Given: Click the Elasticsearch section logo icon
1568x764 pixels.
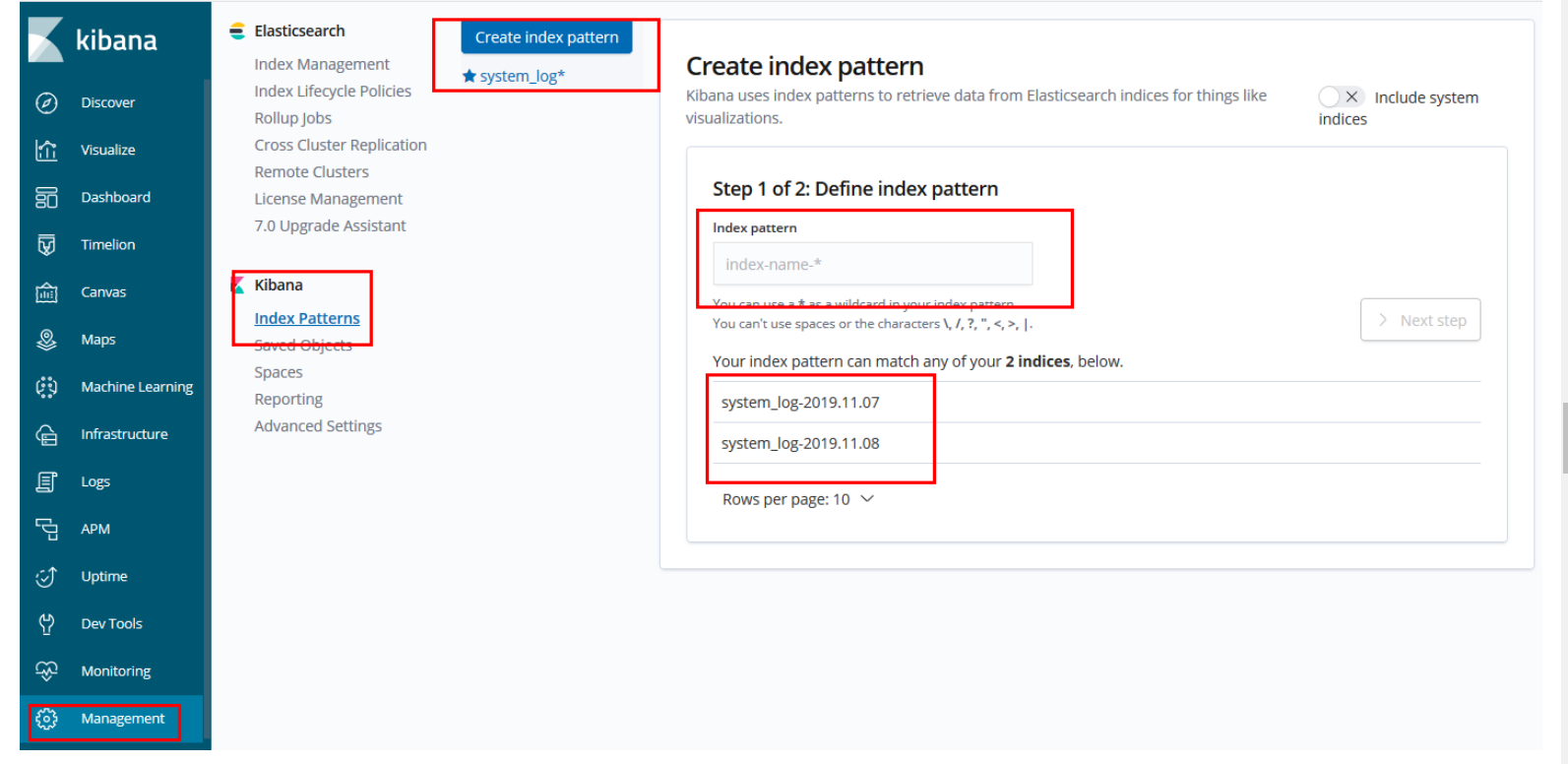Looking at the screenshot, I should (x=237, y=32).
